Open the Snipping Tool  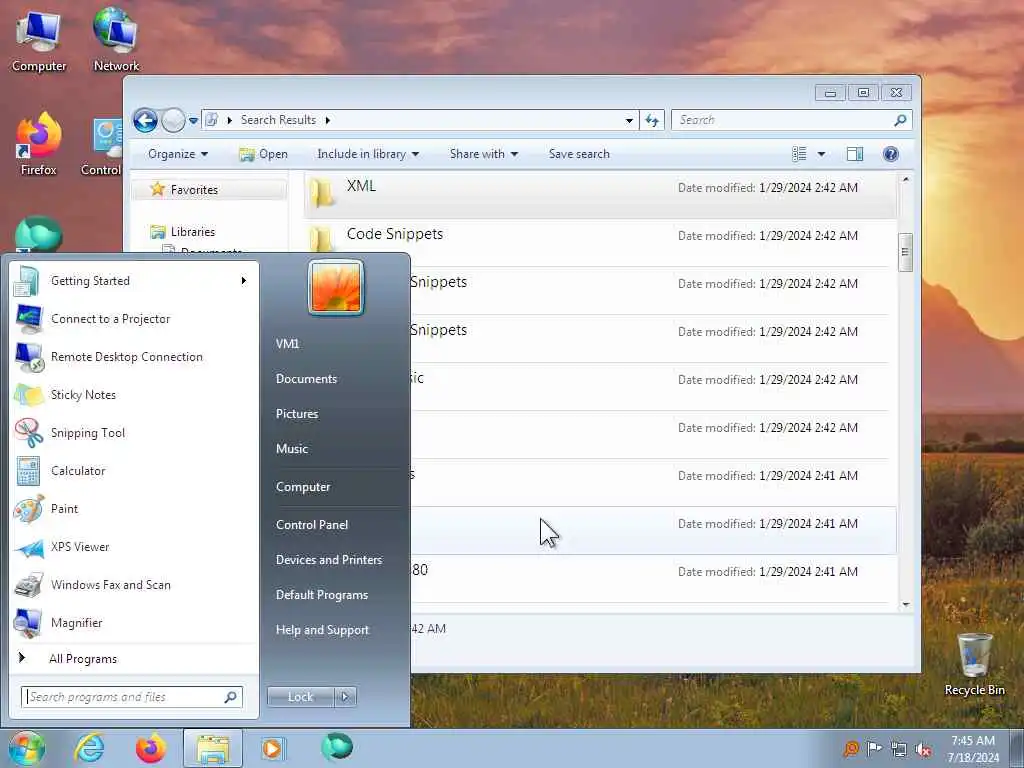tap(134, 432)
